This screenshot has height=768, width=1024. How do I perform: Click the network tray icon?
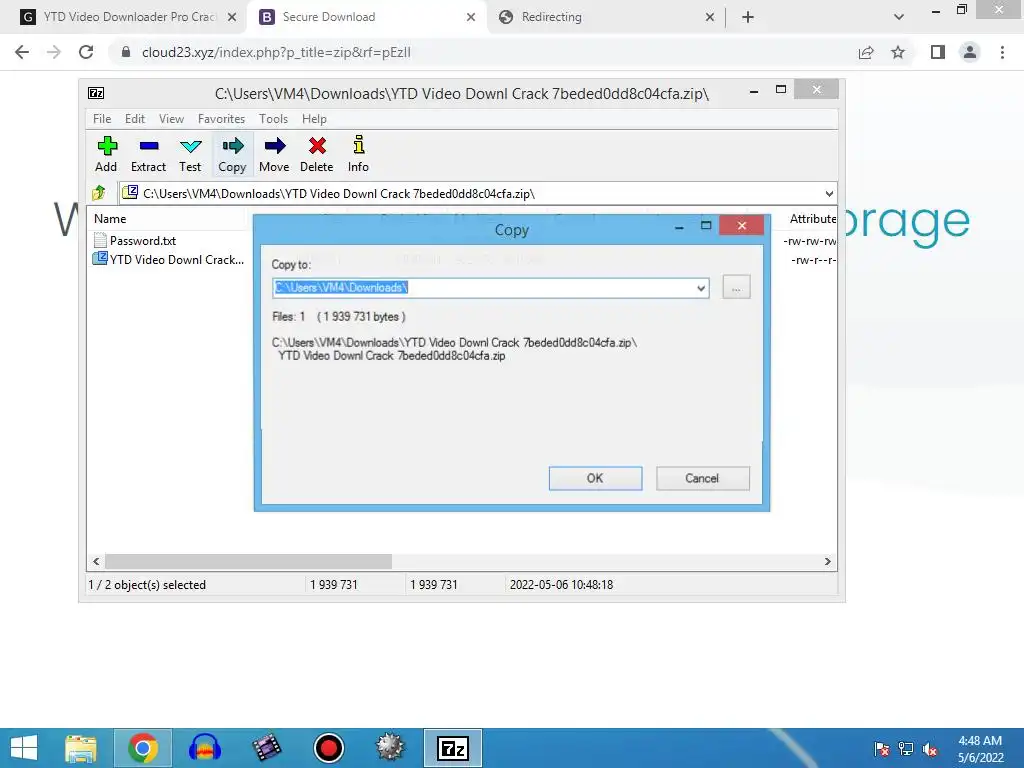pyautogui.click(x=906, y=748)
